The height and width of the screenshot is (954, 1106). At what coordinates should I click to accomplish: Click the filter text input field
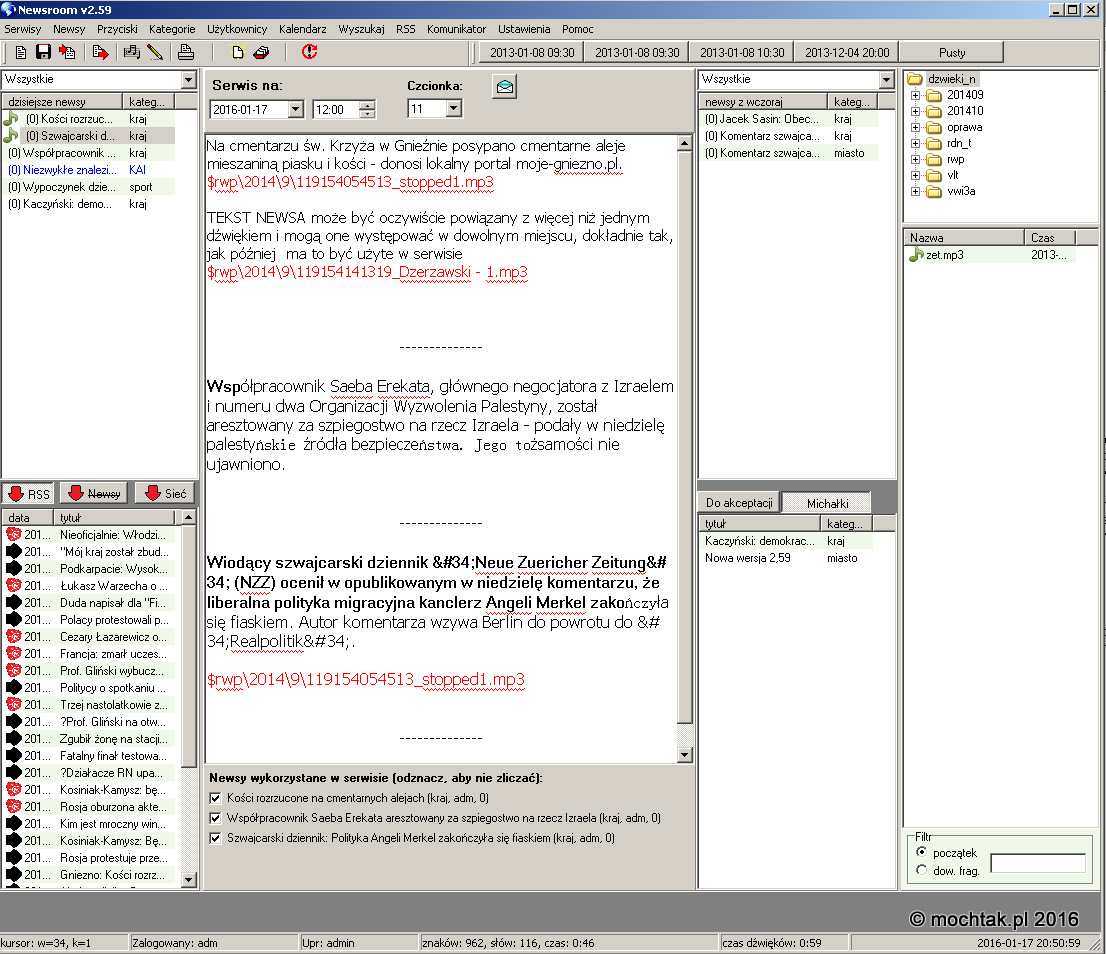tap(1038, 863)
